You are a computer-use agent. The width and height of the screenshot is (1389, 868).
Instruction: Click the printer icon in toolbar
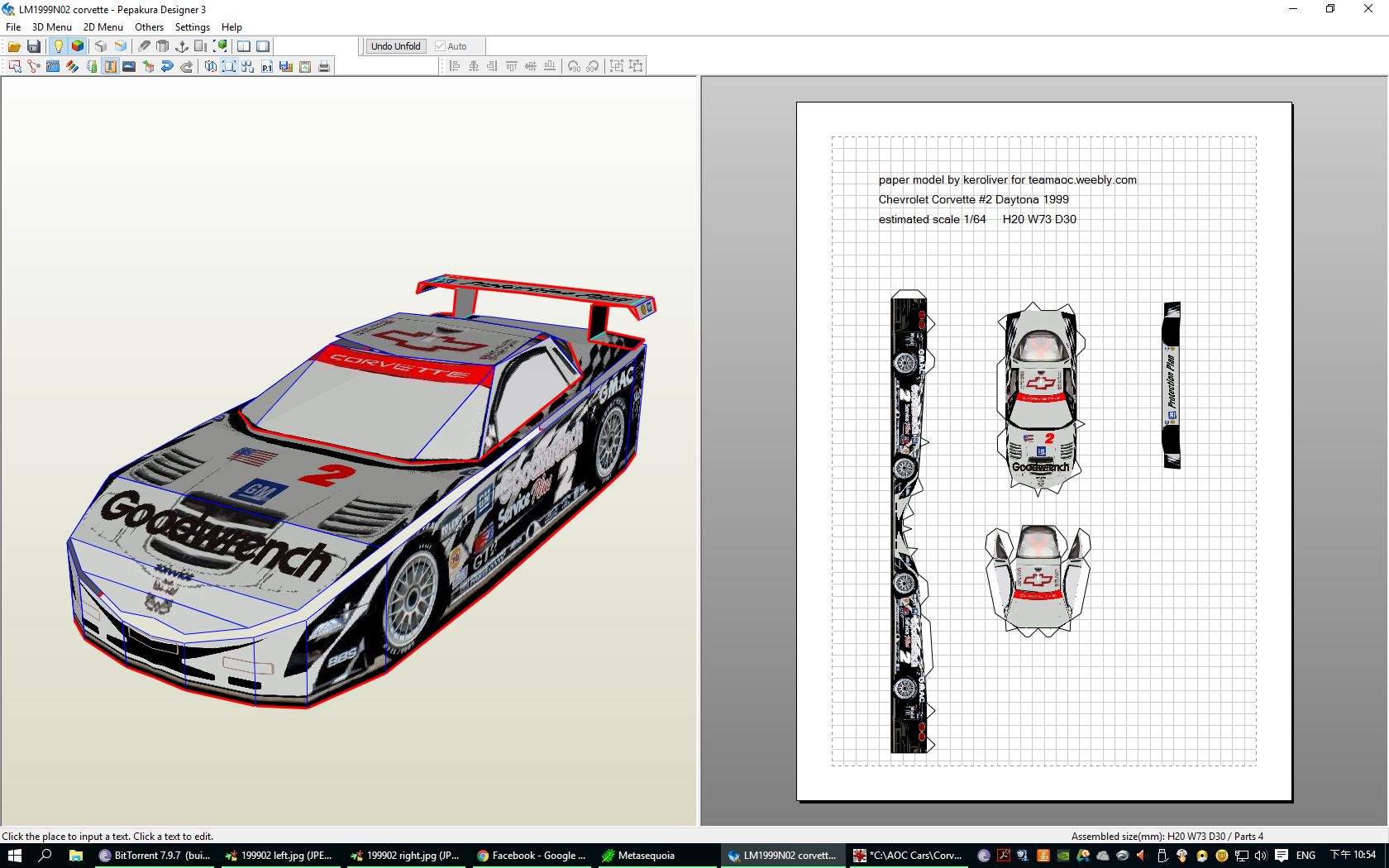pyautogui.click(x=324, y=66)
